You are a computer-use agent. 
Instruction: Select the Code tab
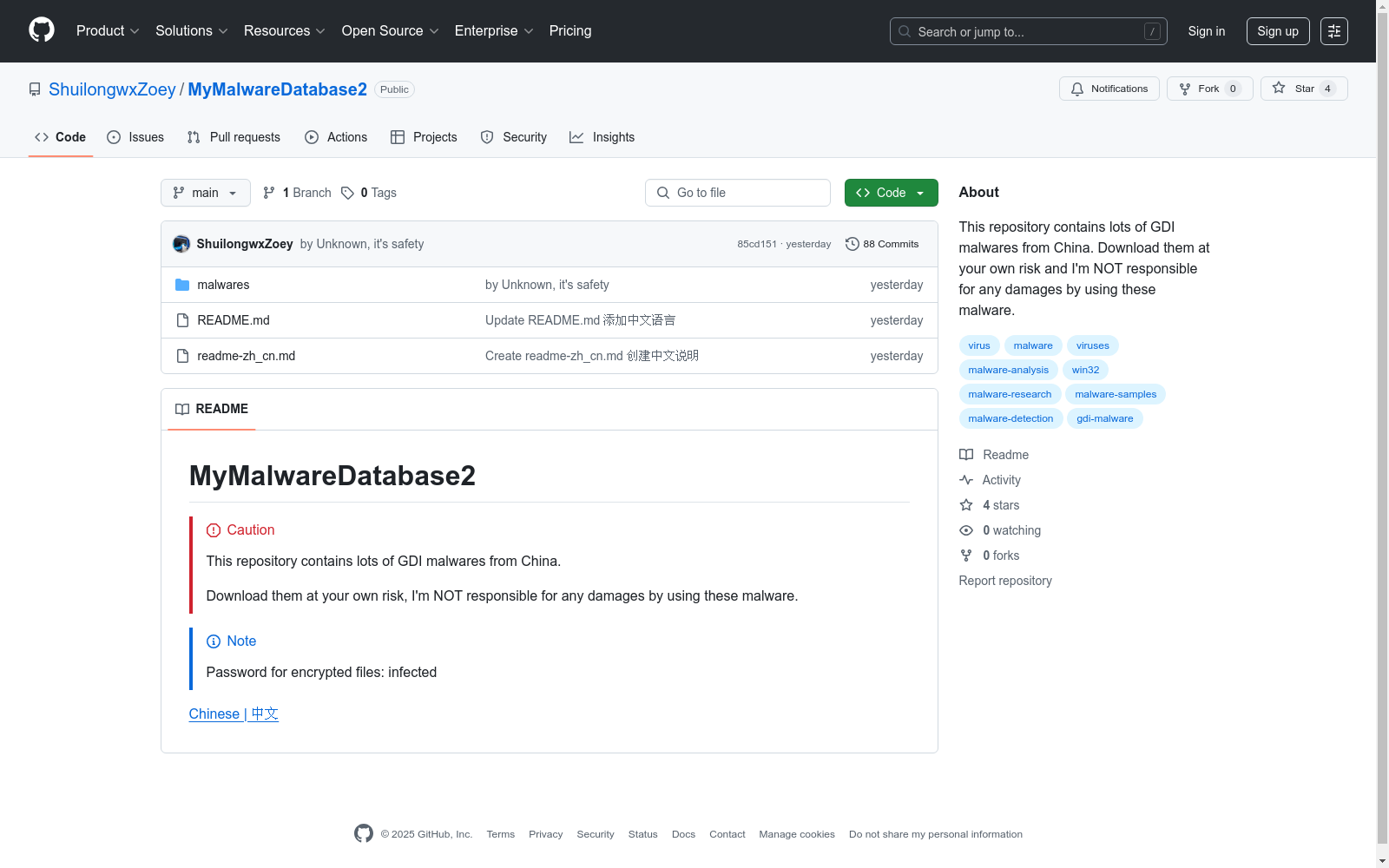coord(61,137)
